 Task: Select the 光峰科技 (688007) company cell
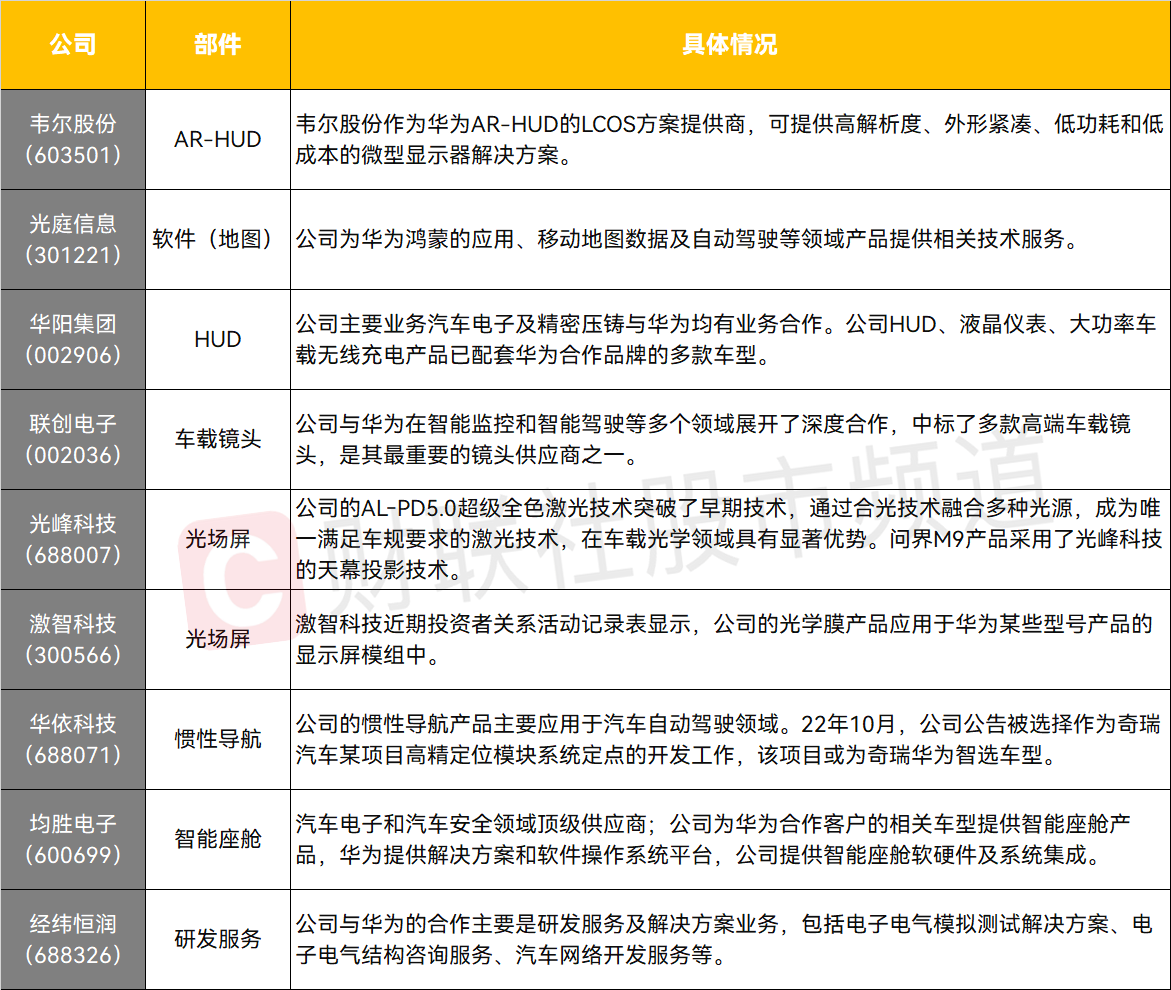[73, 540]
